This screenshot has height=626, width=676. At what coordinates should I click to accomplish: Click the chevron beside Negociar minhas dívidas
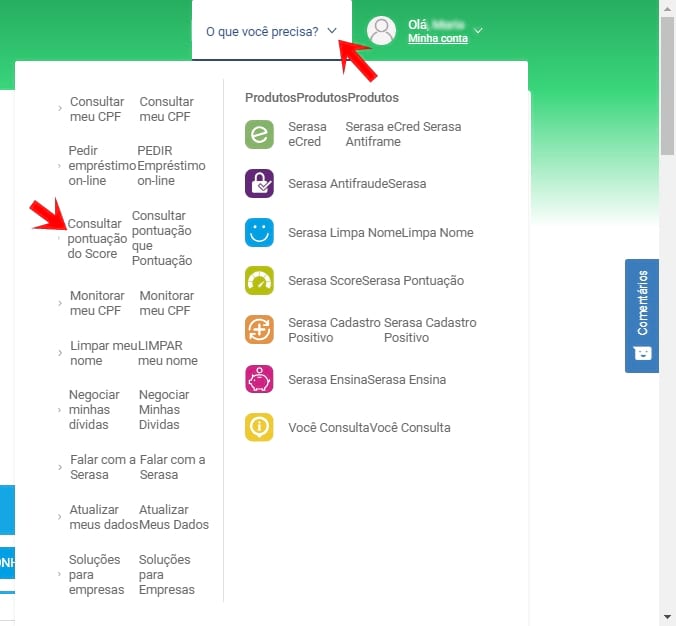[59, 410]
